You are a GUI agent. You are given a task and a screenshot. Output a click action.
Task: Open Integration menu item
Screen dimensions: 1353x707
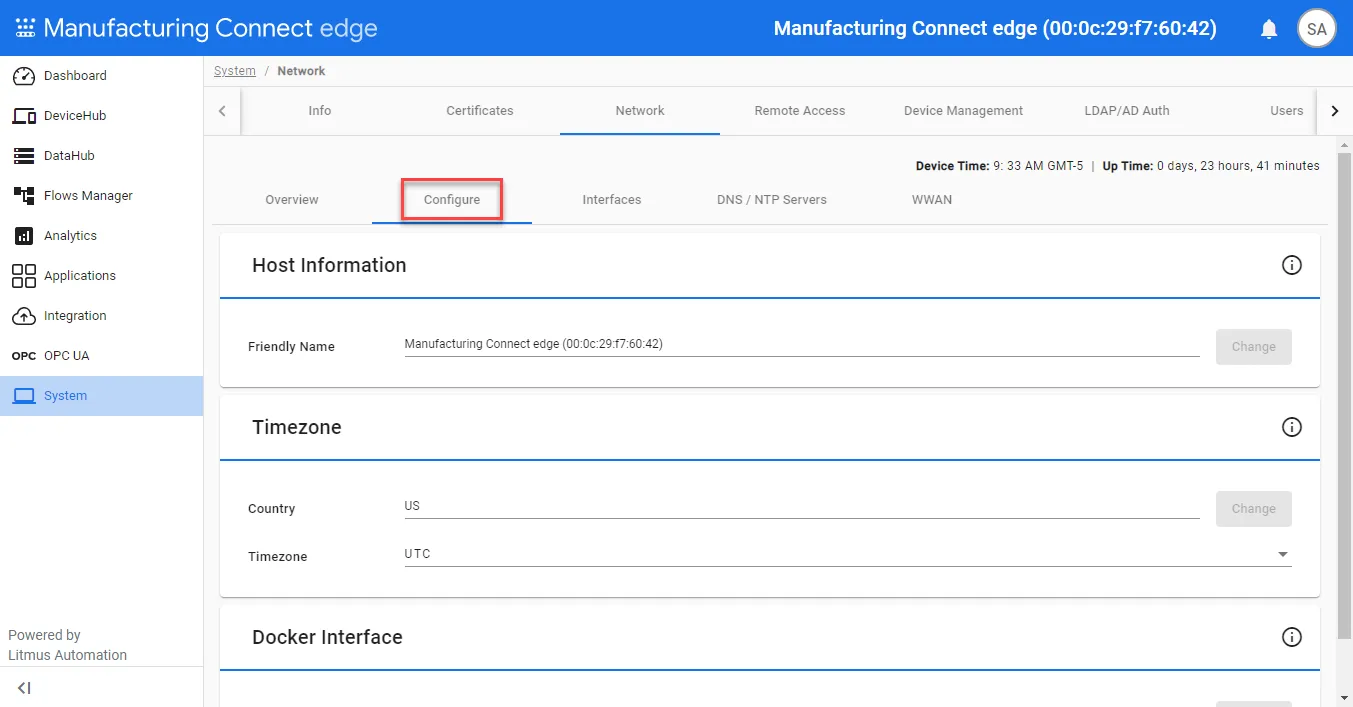(x=101, y=316)
